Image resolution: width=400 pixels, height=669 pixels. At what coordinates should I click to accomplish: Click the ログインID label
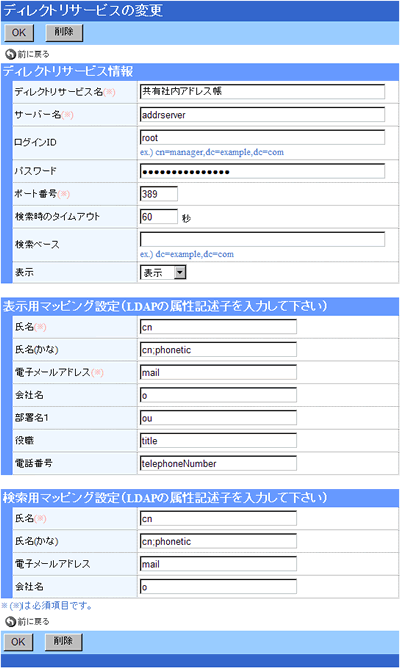coord(35,143)
